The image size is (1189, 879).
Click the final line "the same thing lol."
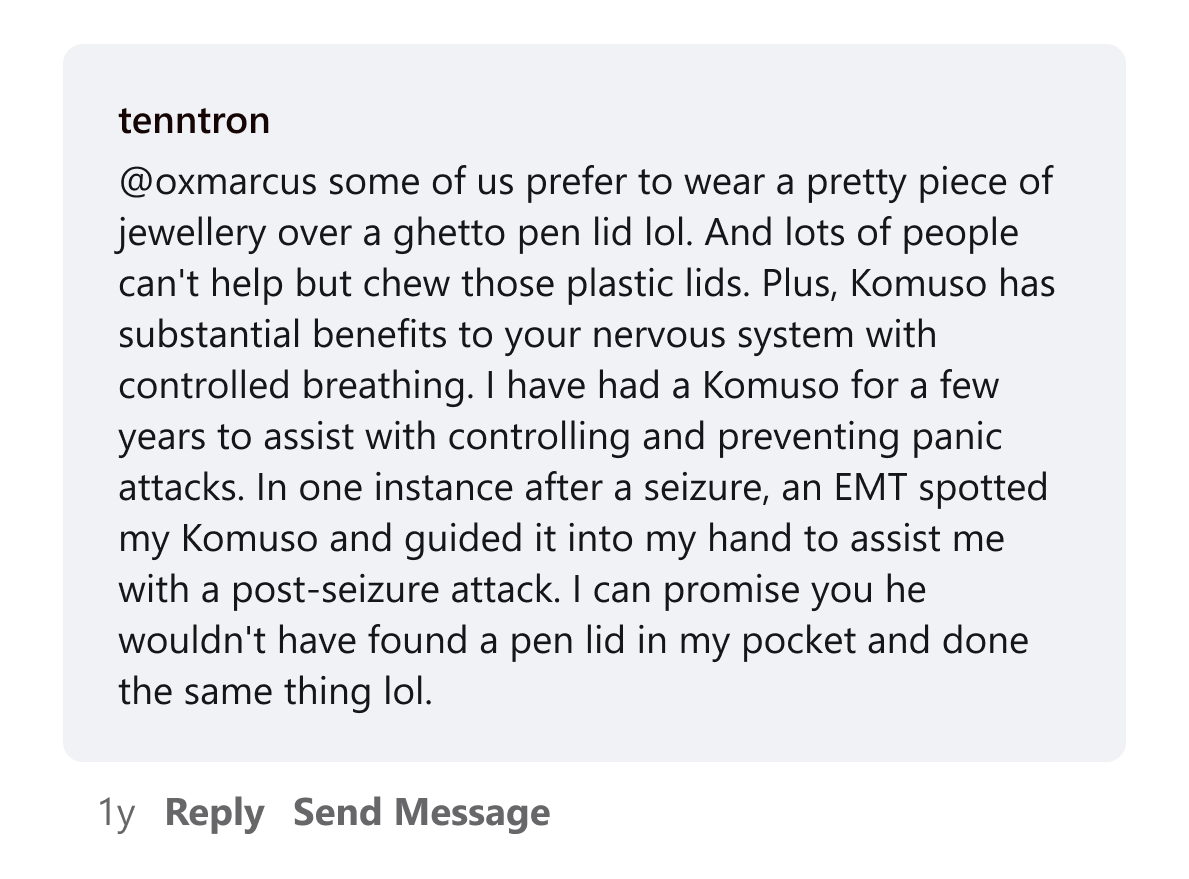coord(275,693)
